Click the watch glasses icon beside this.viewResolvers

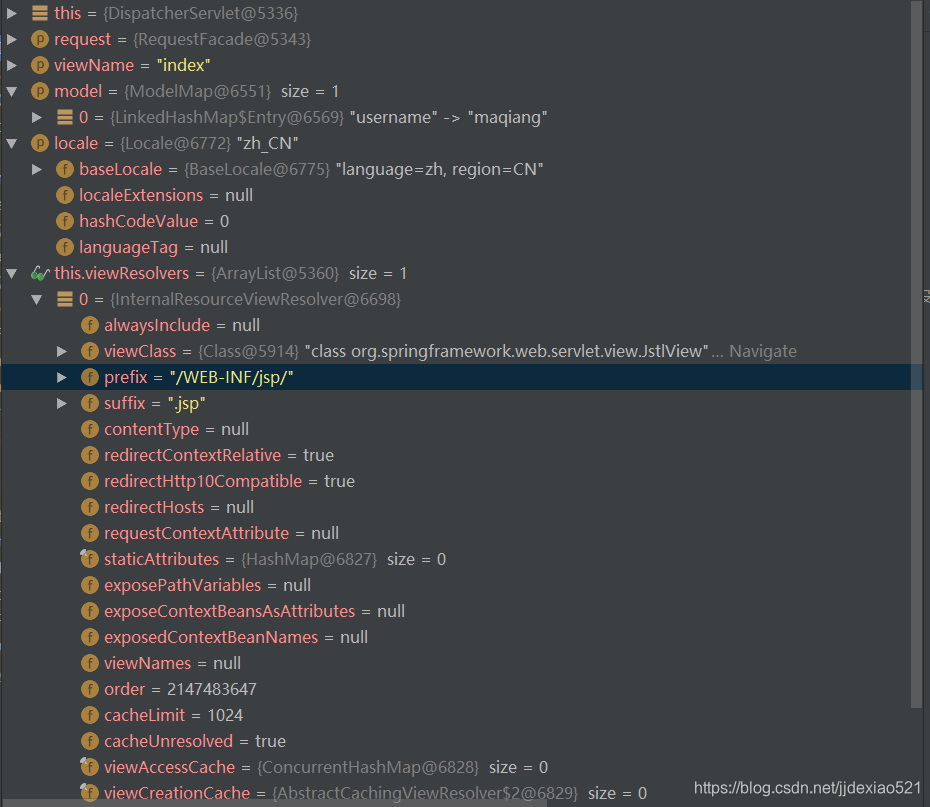pyautogui.click(x=40, y=273)
